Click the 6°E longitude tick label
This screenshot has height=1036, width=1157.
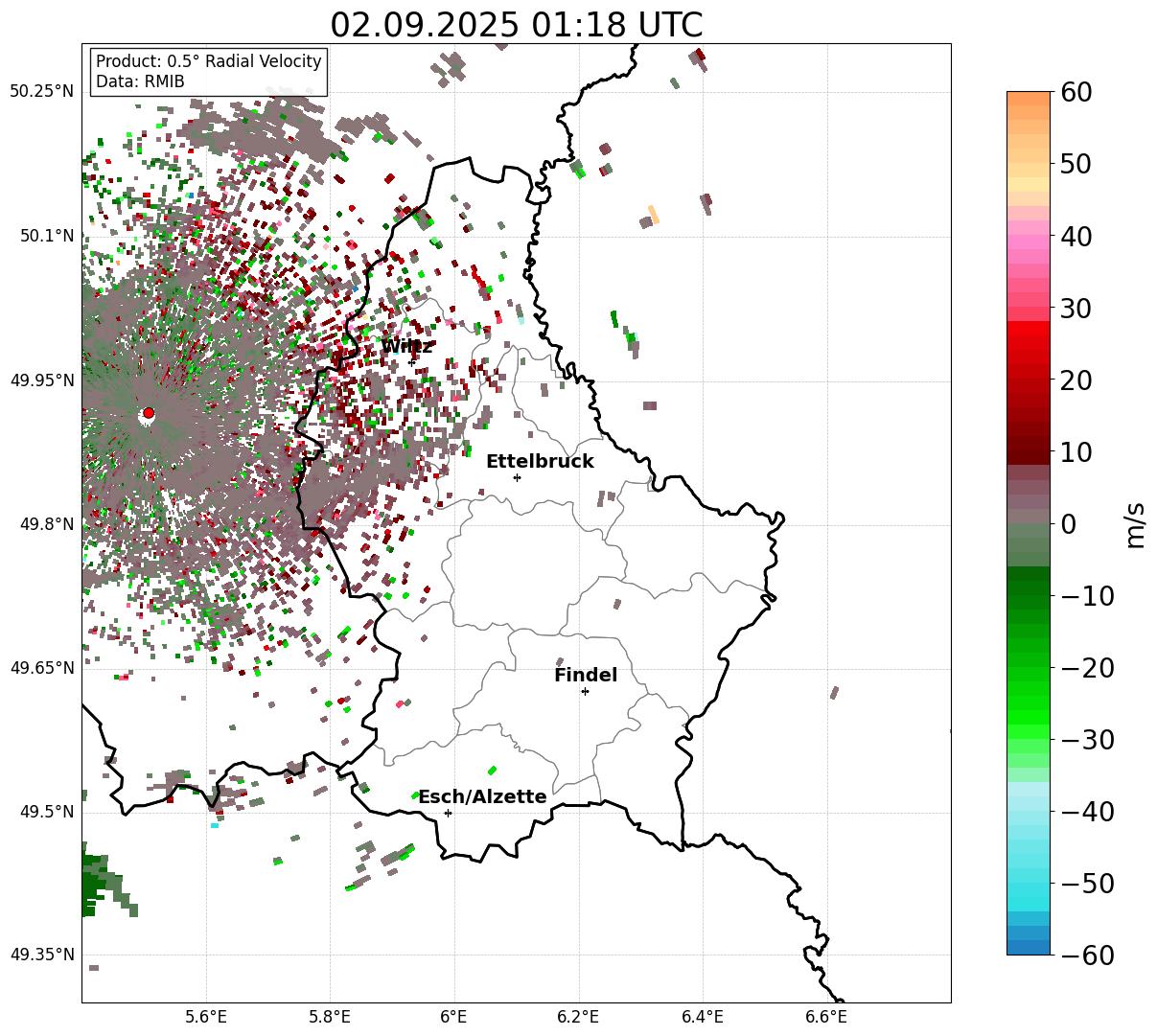point(454,1016)
